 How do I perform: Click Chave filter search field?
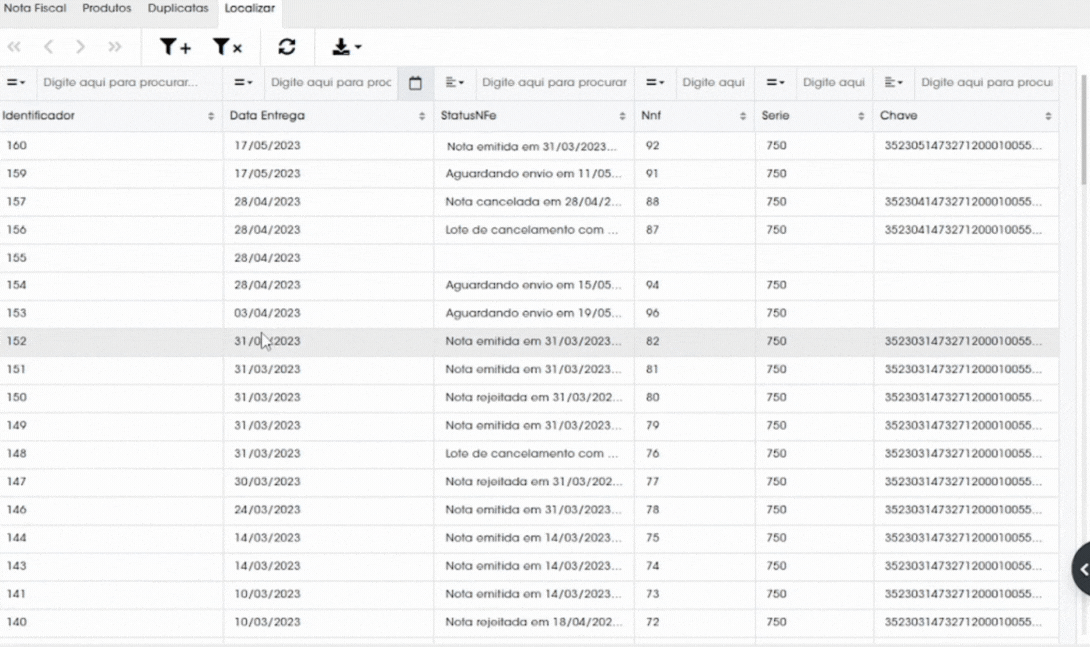click(986, 83)
